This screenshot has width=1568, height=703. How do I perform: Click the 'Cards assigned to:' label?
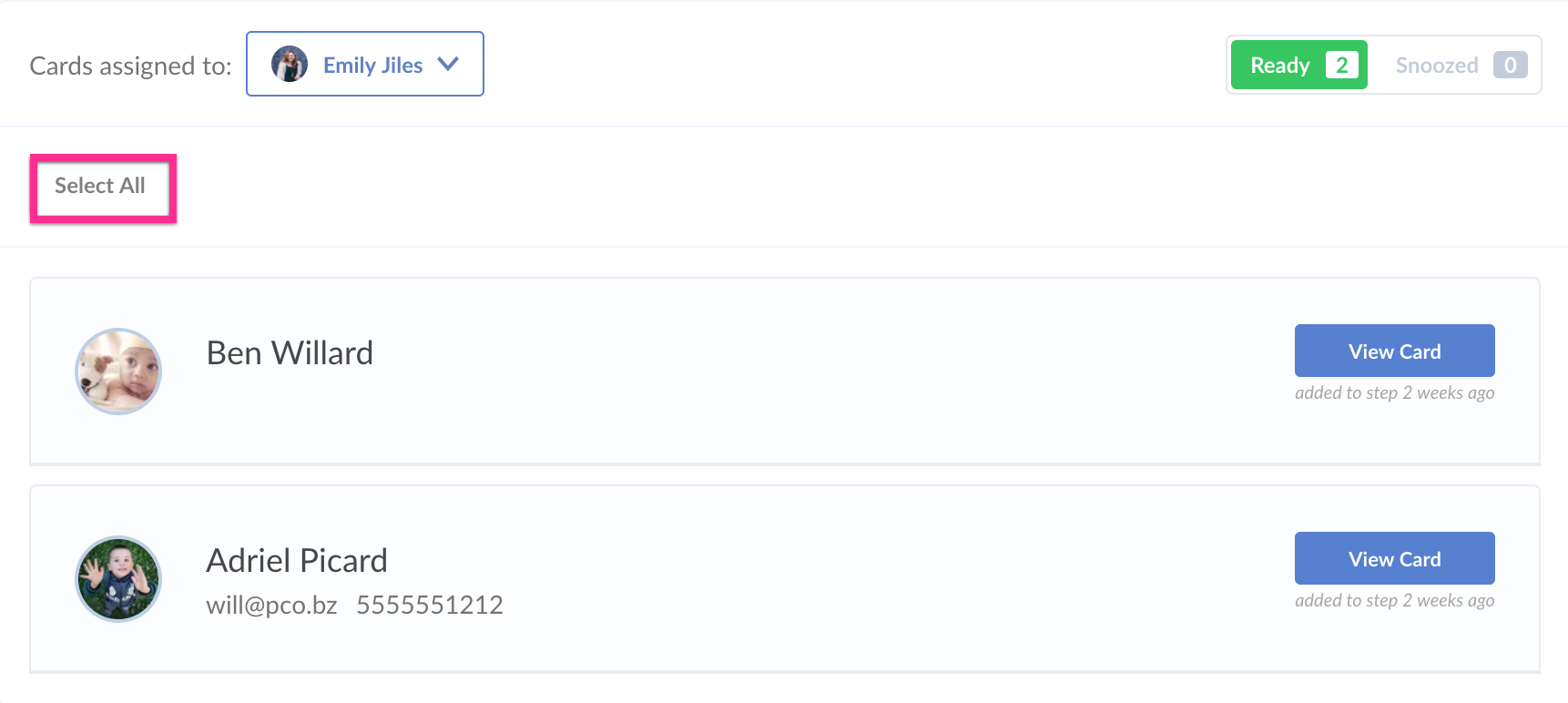[130, 66]
